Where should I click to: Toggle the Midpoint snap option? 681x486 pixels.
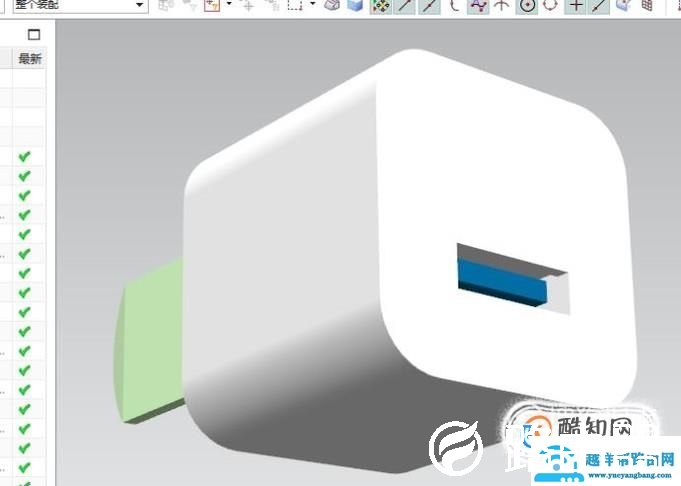(x=428, y=6)
